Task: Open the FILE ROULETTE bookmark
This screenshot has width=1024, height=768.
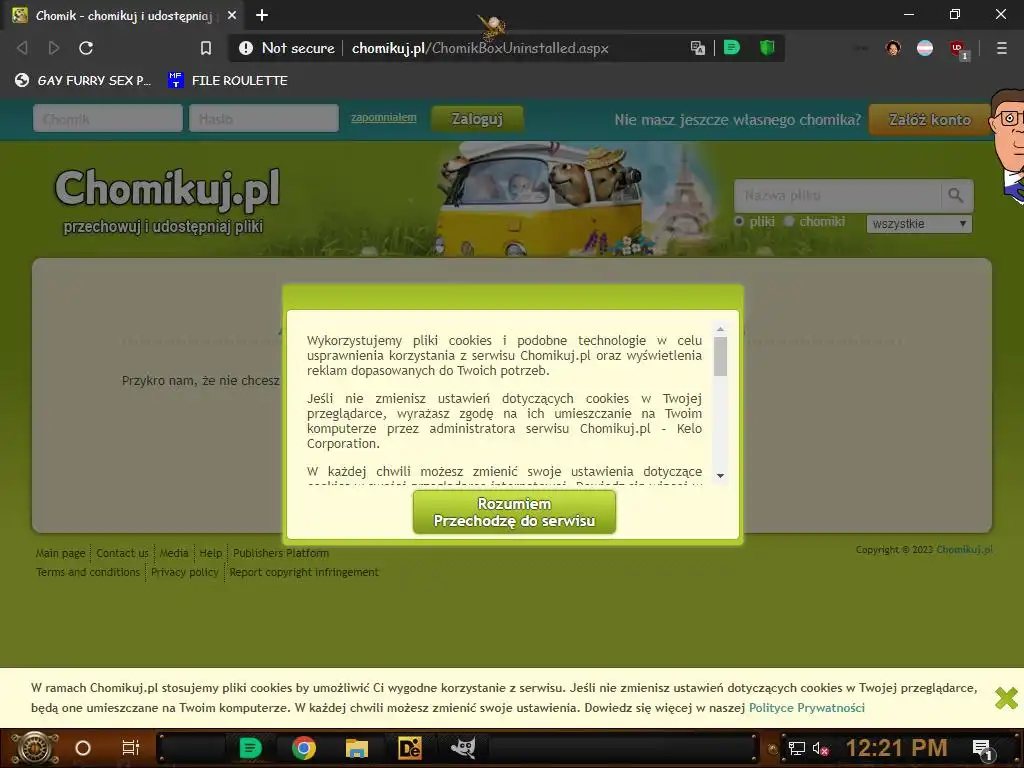Action: tap(227, 80)
